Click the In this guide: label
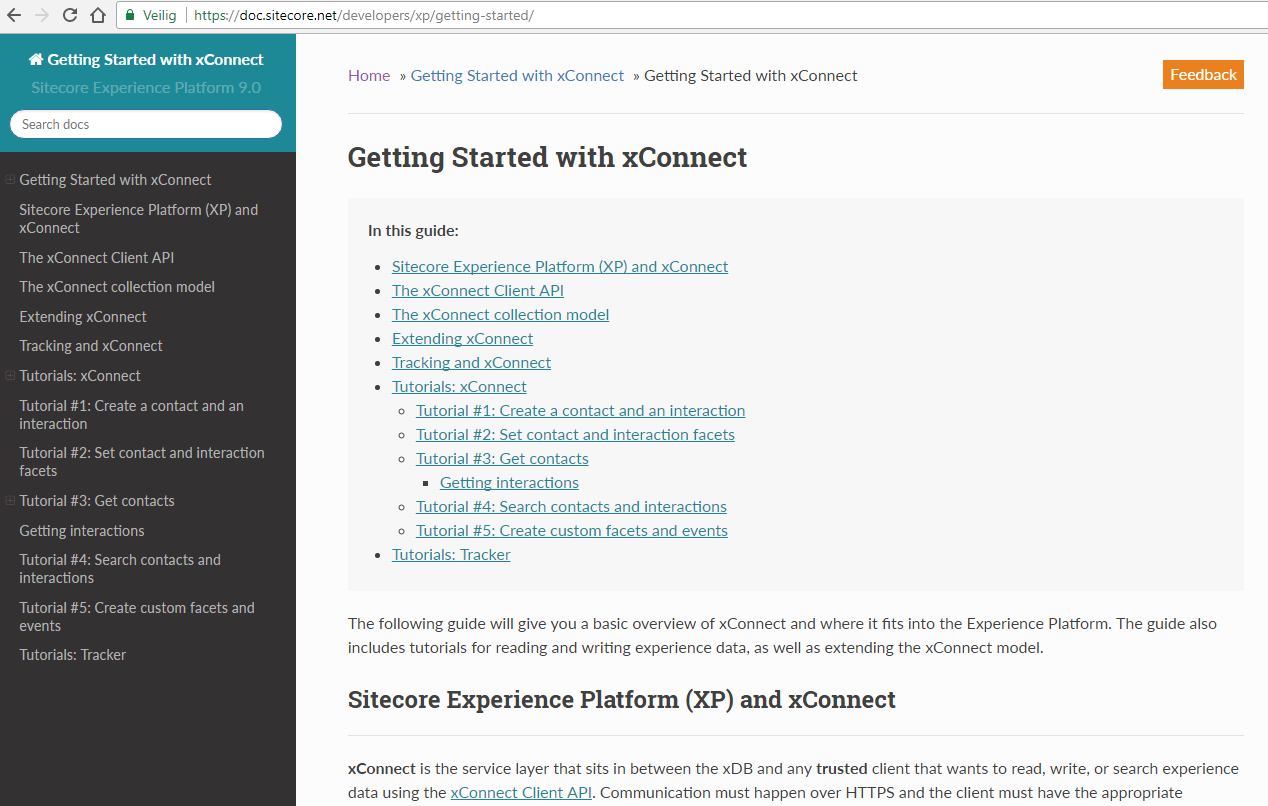1268x806 pixels. tap(413, 230)
